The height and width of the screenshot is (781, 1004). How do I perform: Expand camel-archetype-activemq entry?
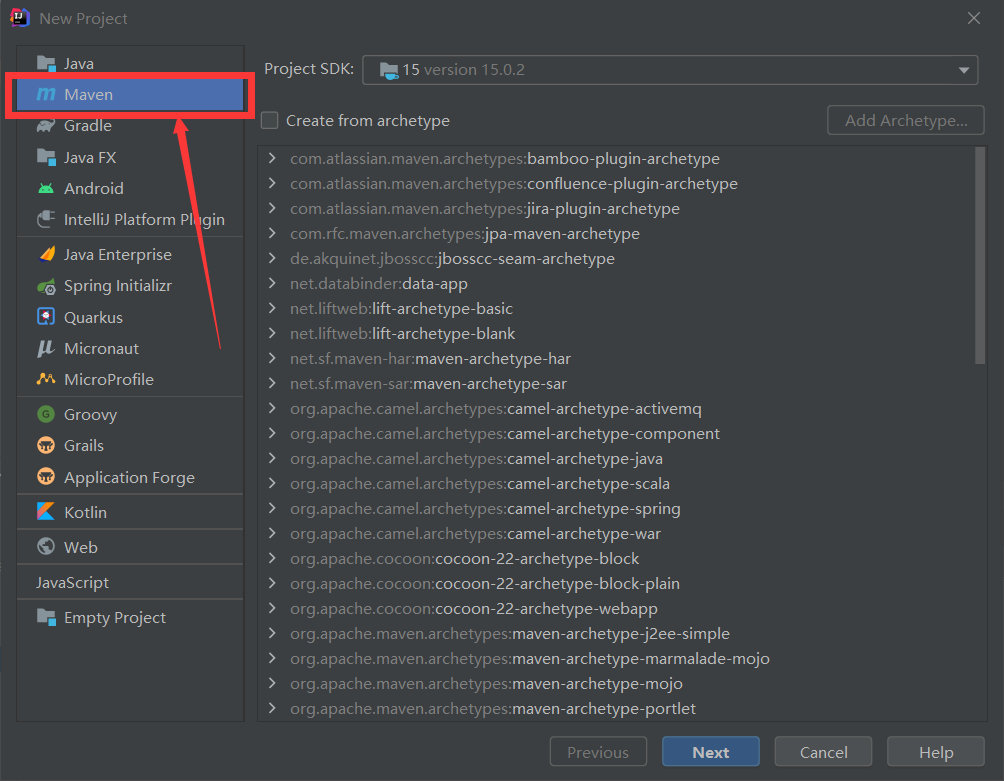pos(272,408)
